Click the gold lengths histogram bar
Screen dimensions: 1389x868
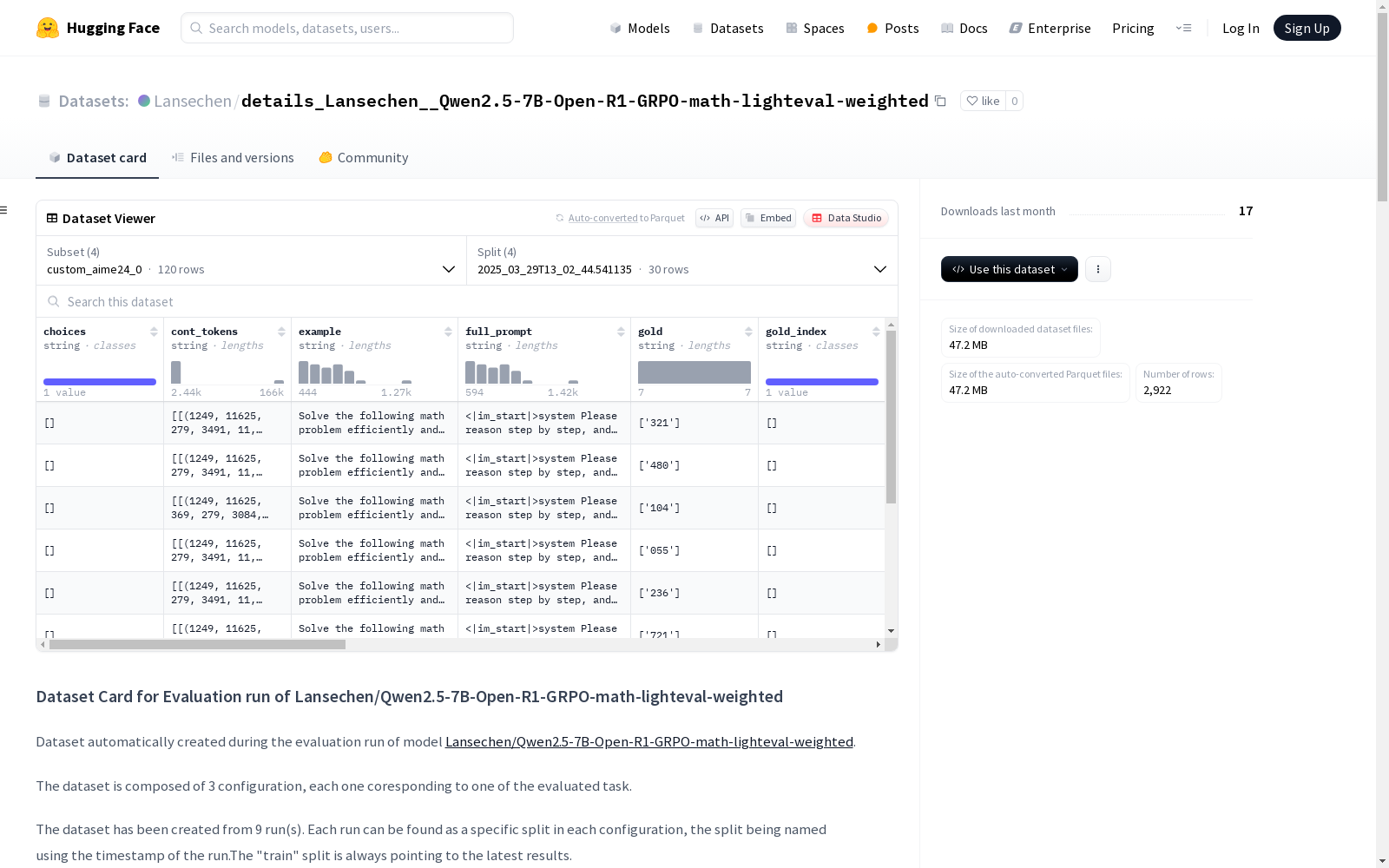coord(694,372)
